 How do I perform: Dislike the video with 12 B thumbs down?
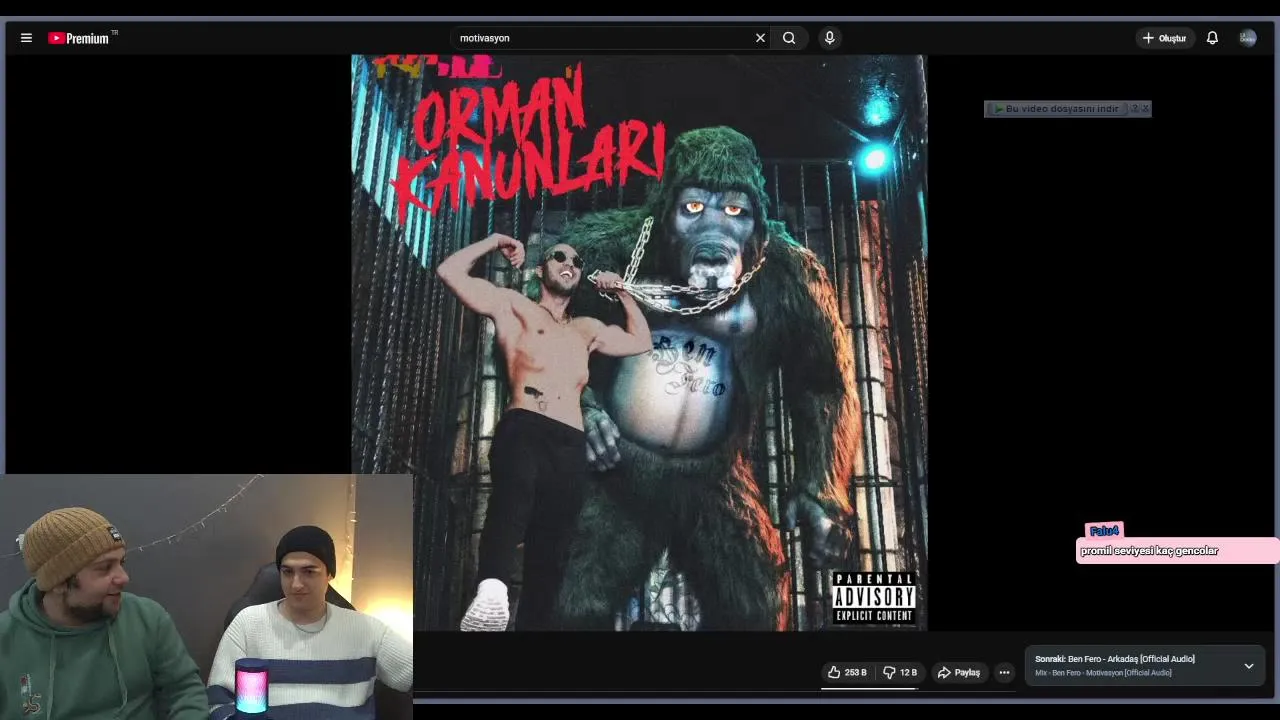(899, 672)
